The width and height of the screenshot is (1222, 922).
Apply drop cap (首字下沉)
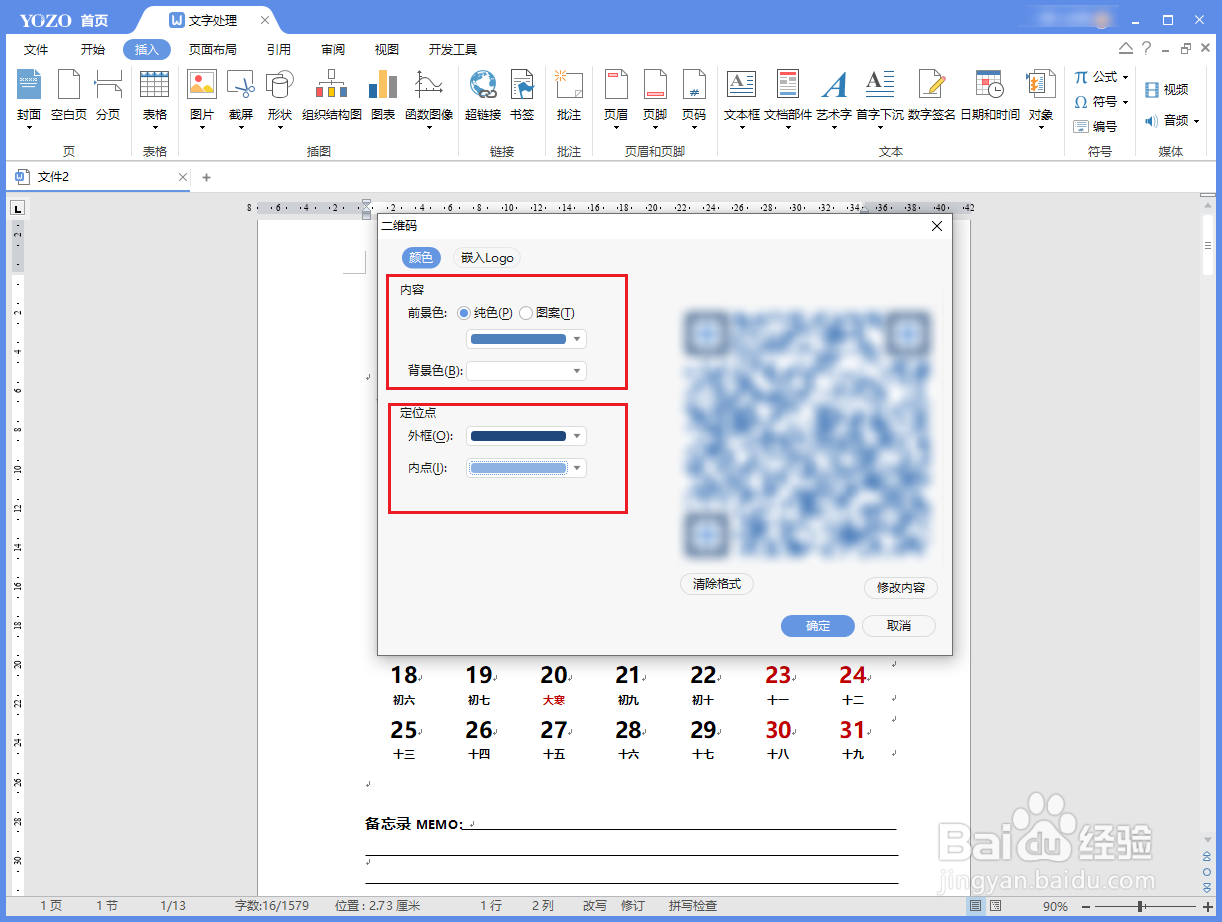(x=880, y=98)
